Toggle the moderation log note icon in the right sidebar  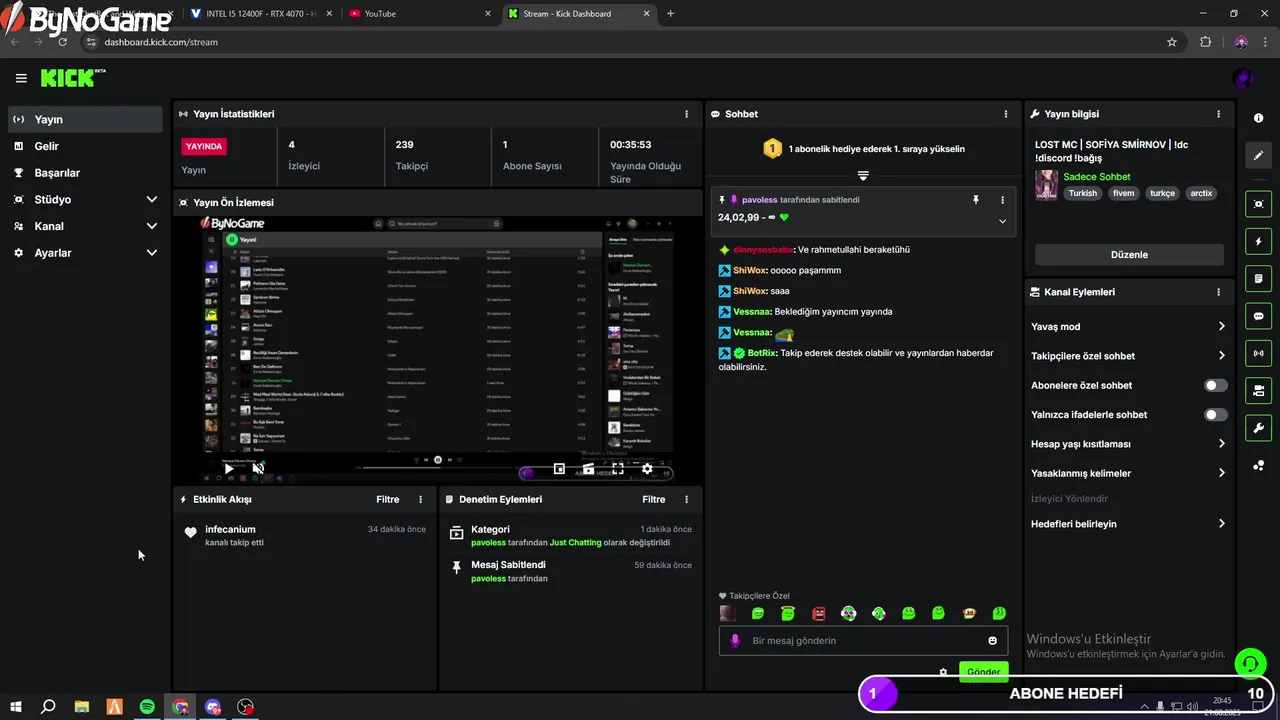click(1258, 278)
